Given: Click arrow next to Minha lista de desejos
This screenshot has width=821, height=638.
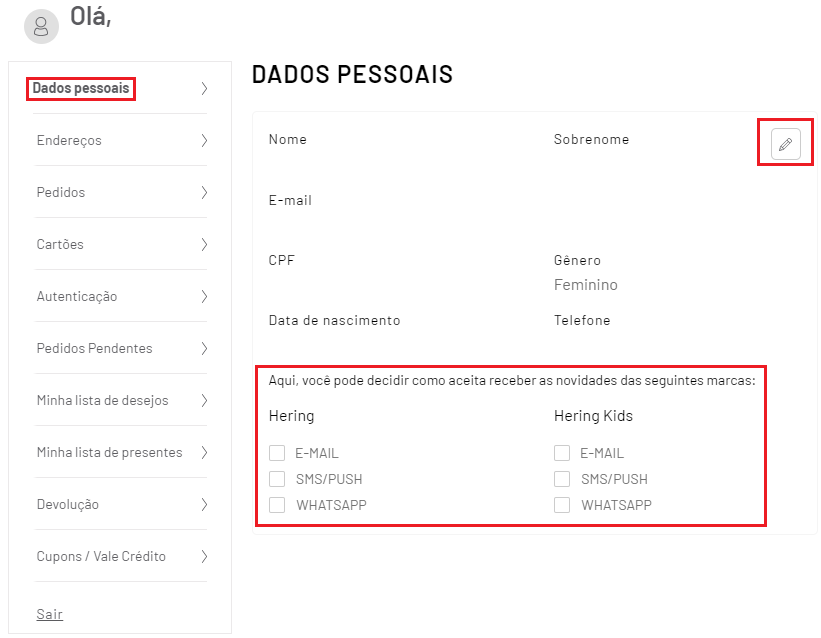Looking at the screenshot, I should point(204,400).
